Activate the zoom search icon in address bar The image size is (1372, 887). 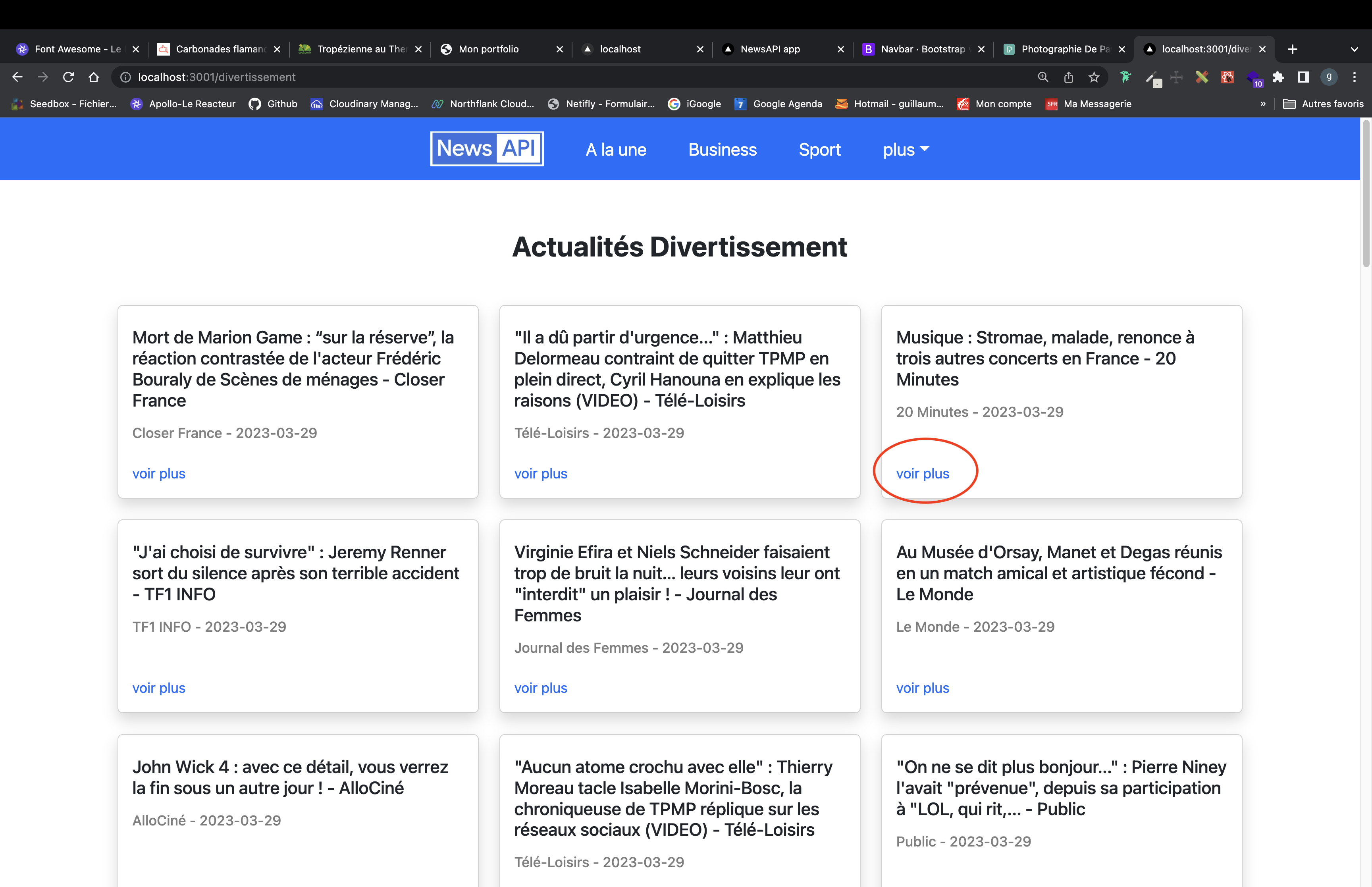(1042, 77)
